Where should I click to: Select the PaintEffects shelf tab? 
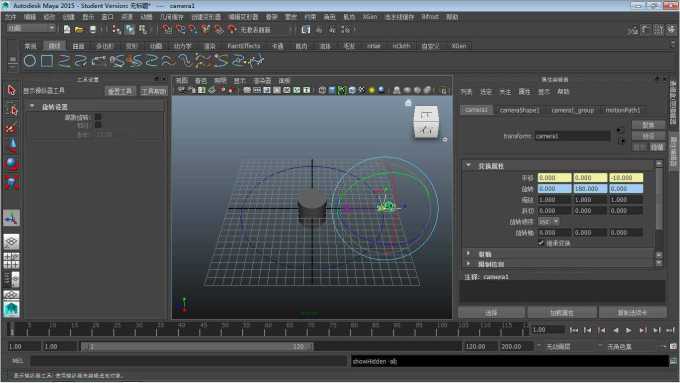(x=243, y=46)
